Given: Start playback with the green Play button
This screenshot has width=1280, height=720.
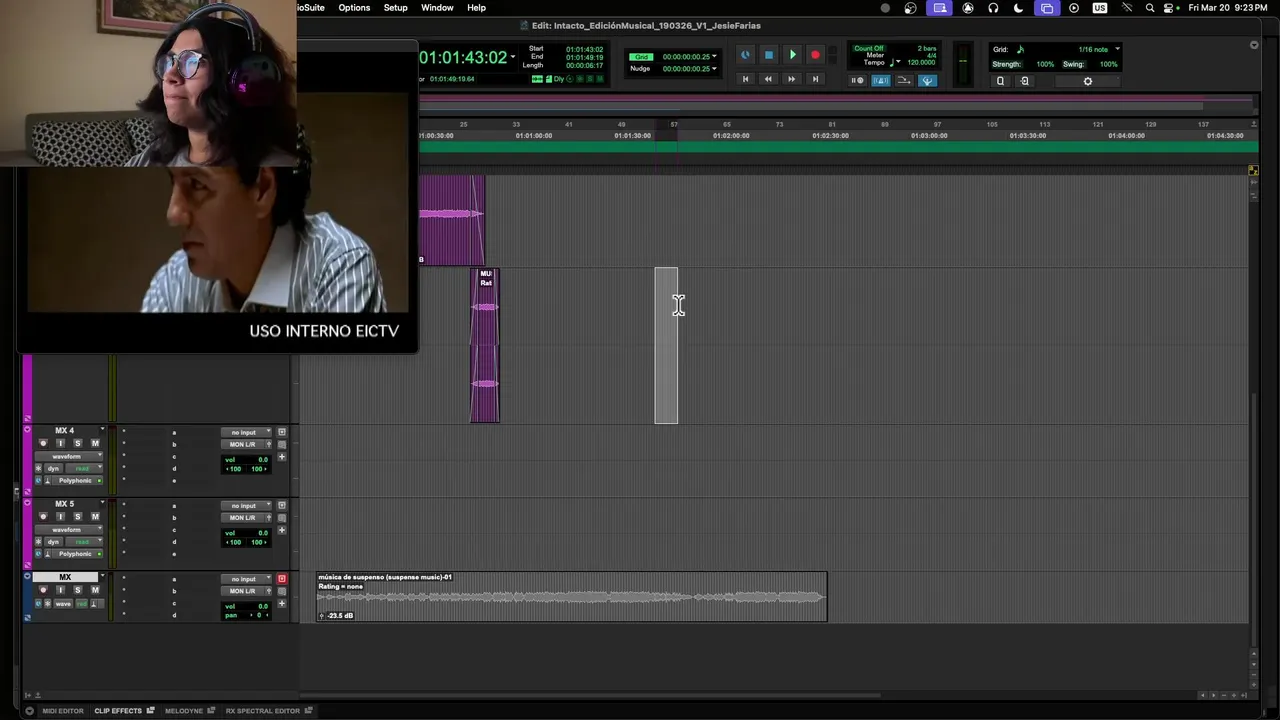Looking at the screenshot, I should click(x=792, y=55).
